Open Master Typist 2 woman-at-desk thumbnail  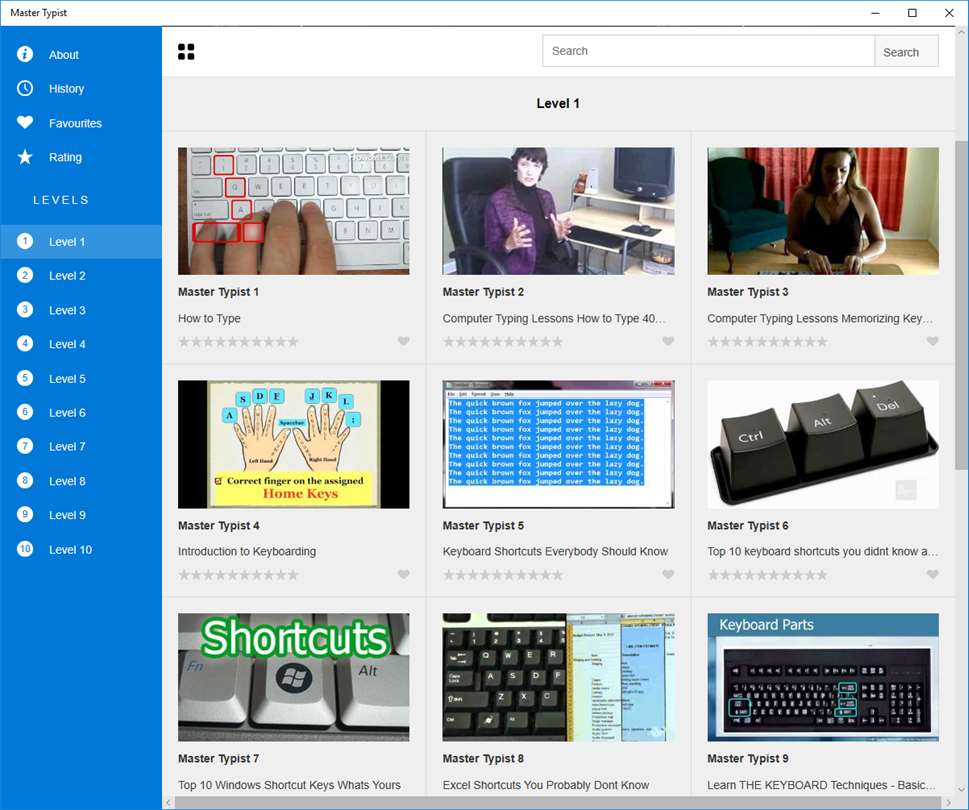tap(558, 211)
